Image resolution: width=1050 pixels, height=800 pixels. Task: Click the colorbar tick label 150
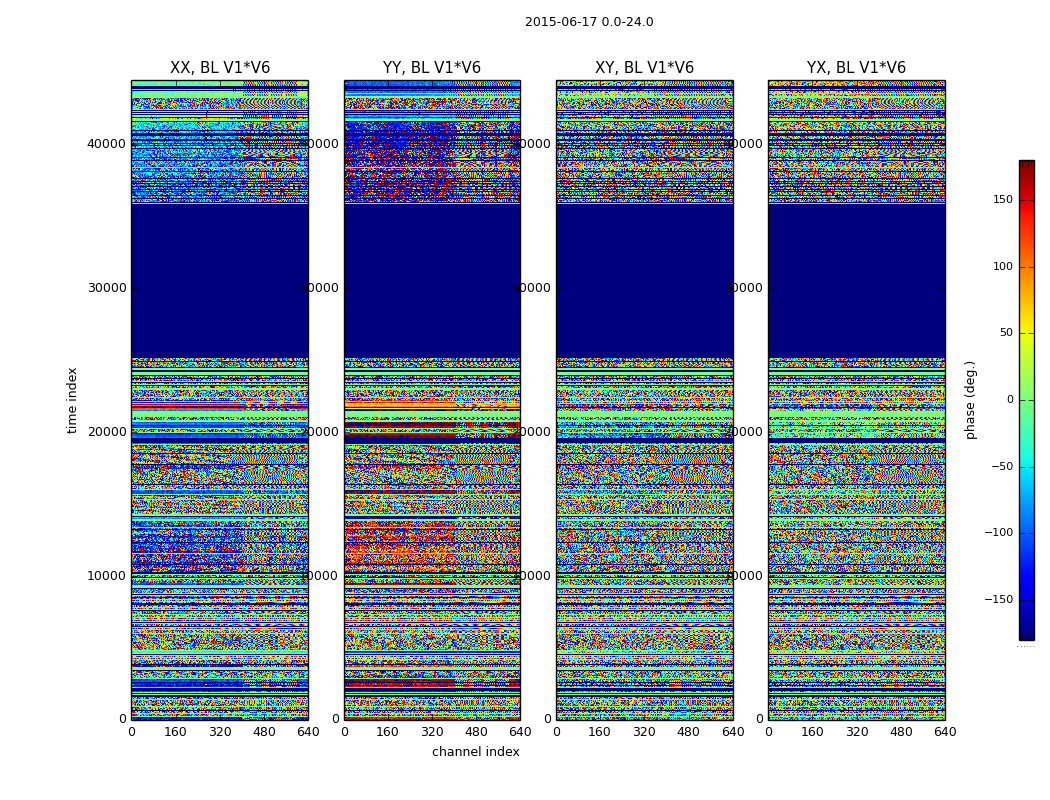1002,200
